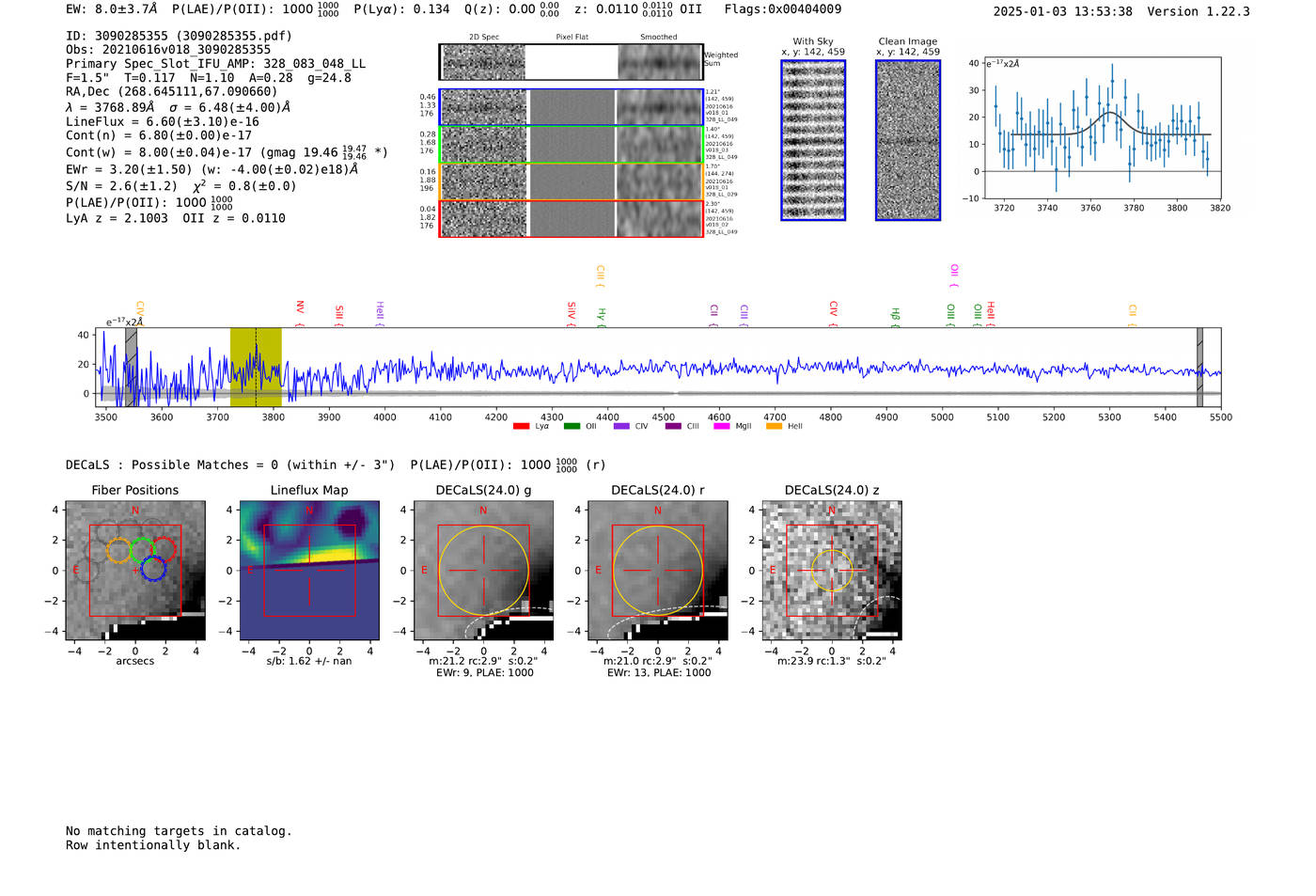Click the 'Obs: 20210616v018_3090285355' line
1316x896 pixels.
[168, 50]
